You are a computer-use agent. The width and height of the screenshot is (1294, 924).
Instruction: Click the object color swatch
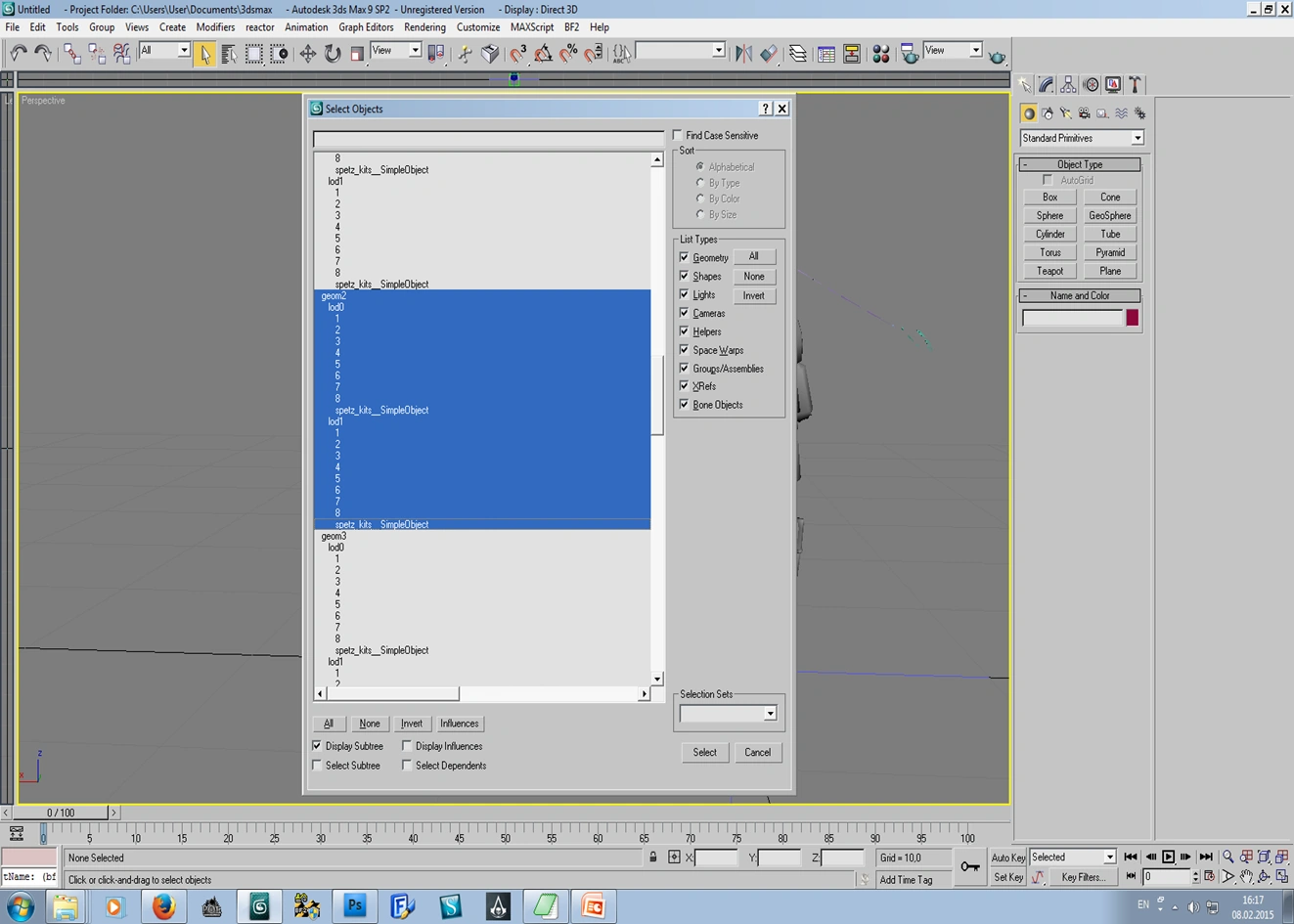click(1132, 318)
